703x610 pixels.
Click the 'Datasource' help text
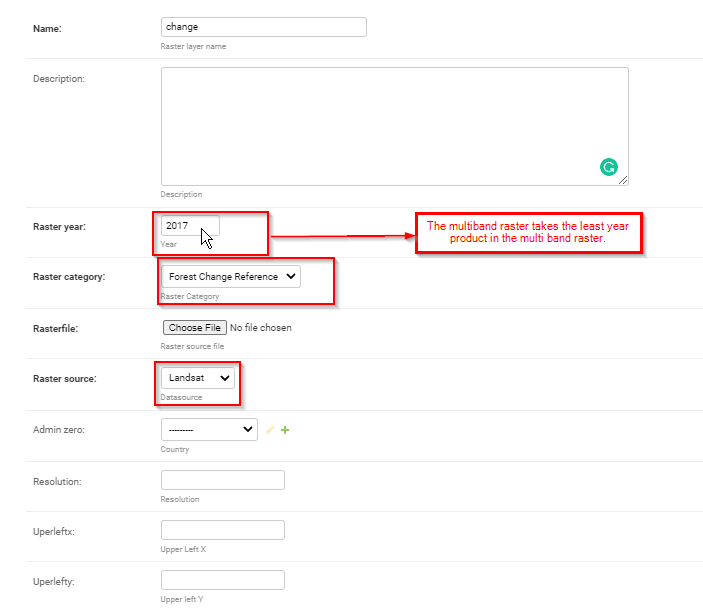click(181, 397)
